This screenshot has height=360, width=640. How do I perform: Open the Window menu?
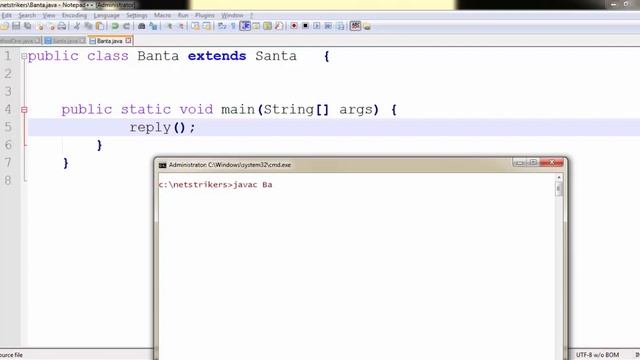(232, 16)
